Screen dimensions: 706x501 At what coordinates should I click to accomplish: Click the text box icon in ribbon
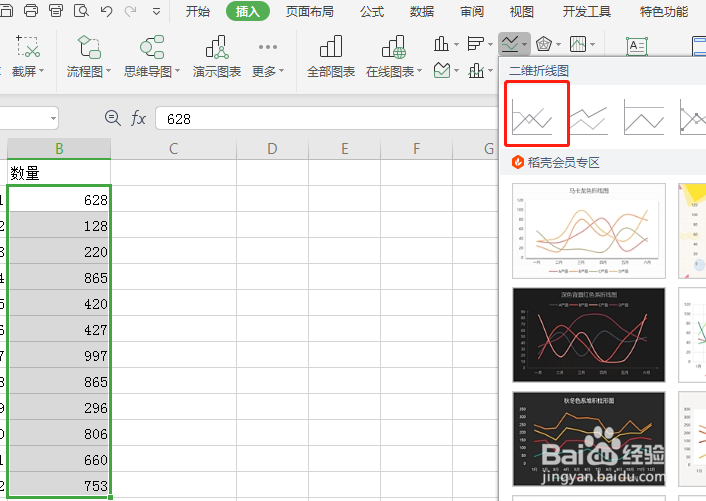point(637,46)
